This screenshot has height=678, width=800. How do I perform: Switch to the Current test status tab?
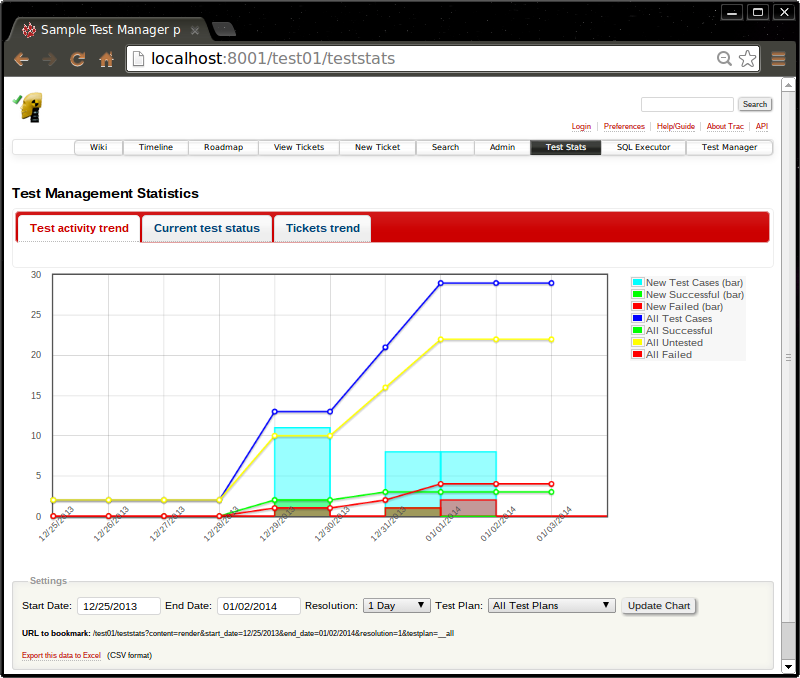coord(206,228)
